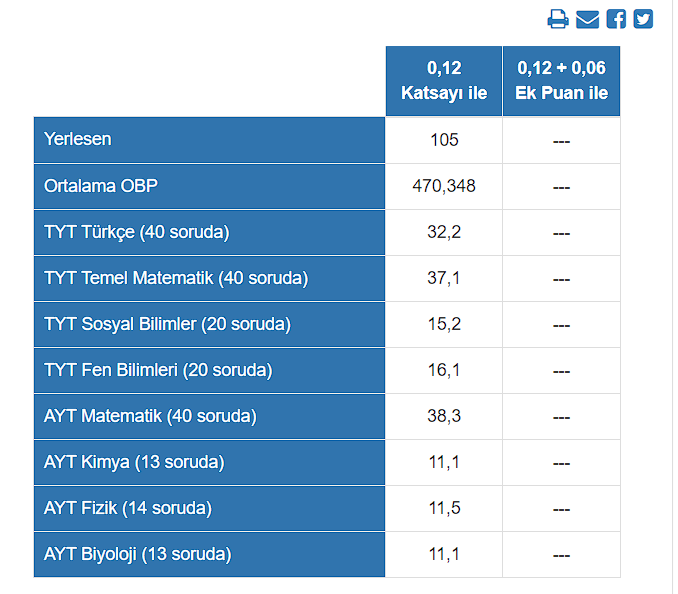The height and width of the screenshot is (594, 678).
Task: Click the Ortalama OBP value 470,348
Action: click(444, 186)
